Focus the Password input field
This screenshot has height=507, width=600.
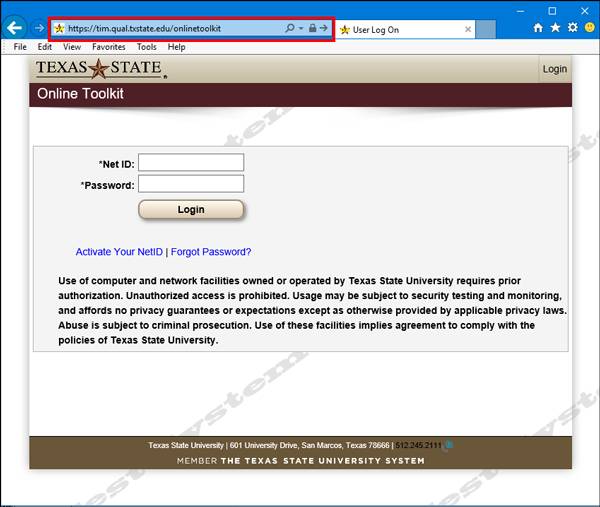(x=191, y=184)
